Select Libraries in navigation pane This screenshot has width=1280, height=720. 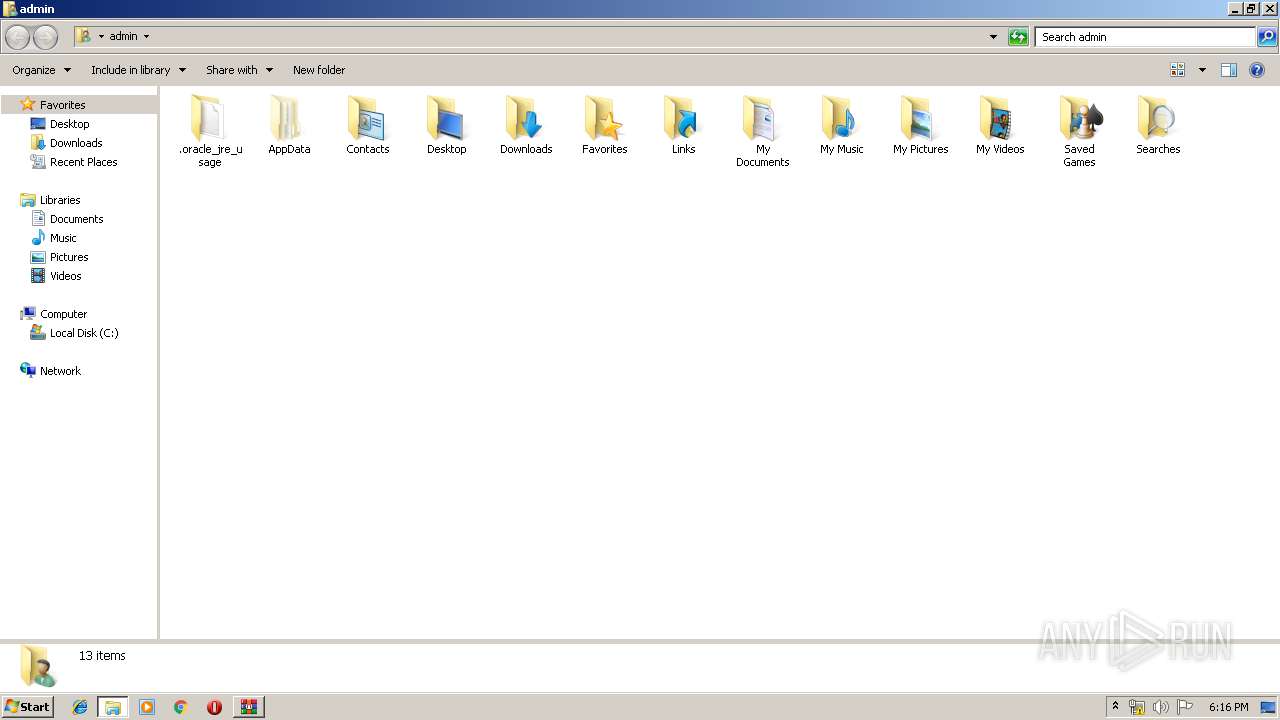pyautogui.click(x=60, y=200)
